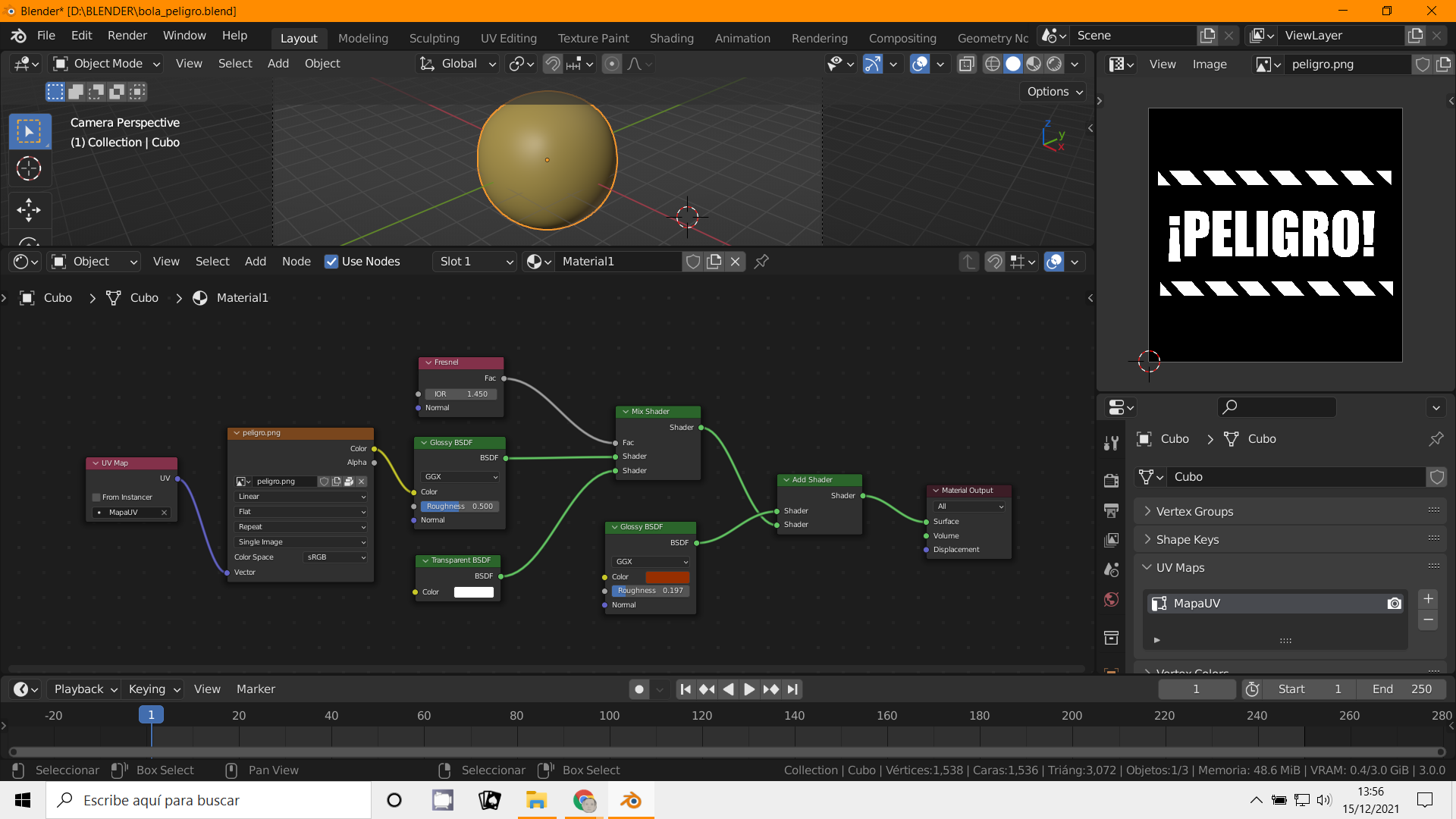This screenshot has width=1456, height=819.
Task: Select the Cursor tool in viewport toolbar
Action: pyautogui.click(x=29, y=168)
